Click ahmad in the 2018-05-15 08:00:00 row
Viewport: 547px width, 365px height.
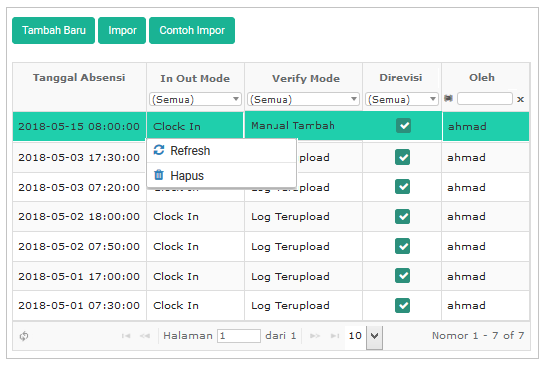click(467, 126)
